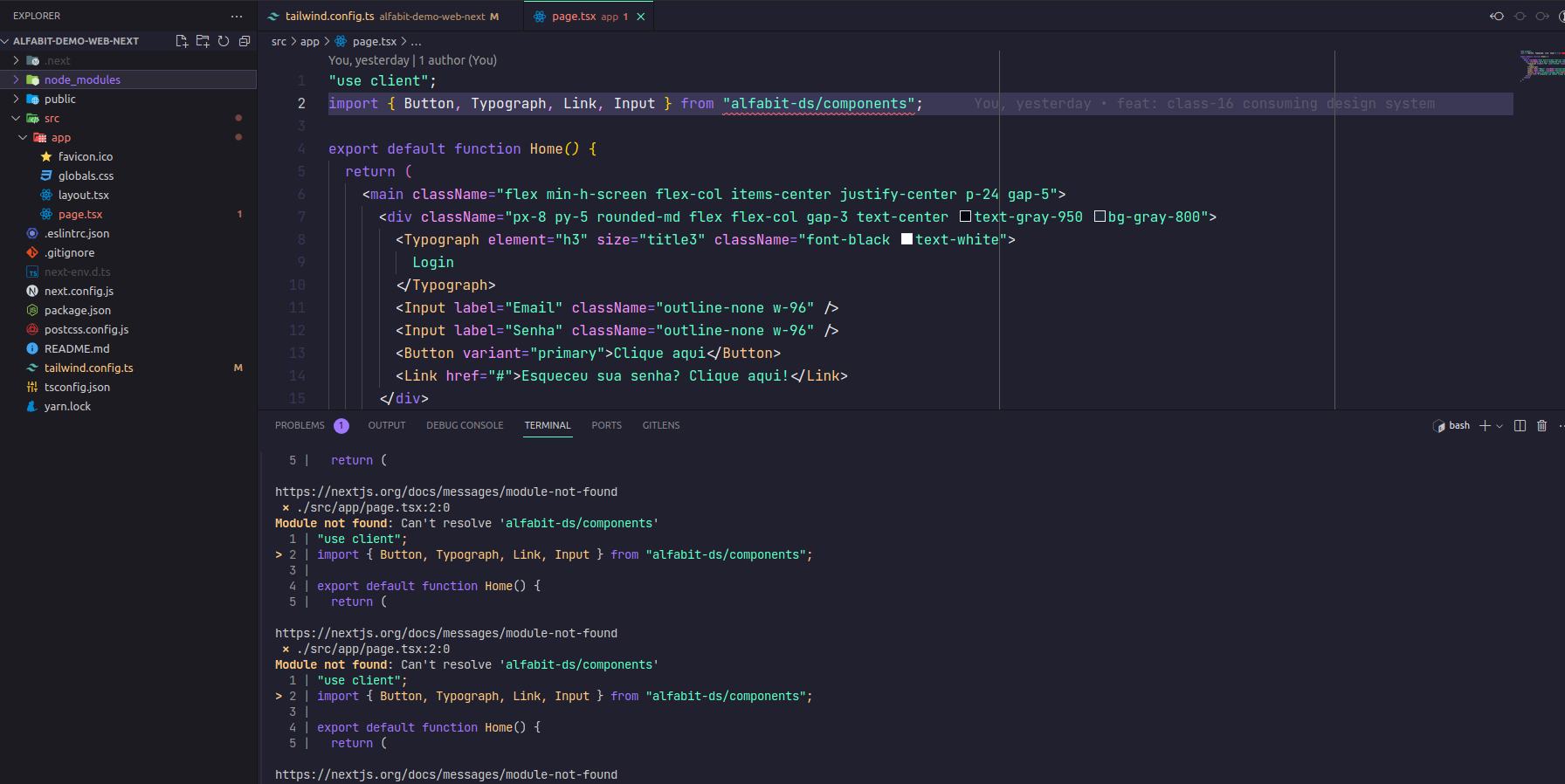The height and width of the screenshot is (784, 1565).
Task: Open previous revision with GitLens arrow
Action: [1497, 16]
